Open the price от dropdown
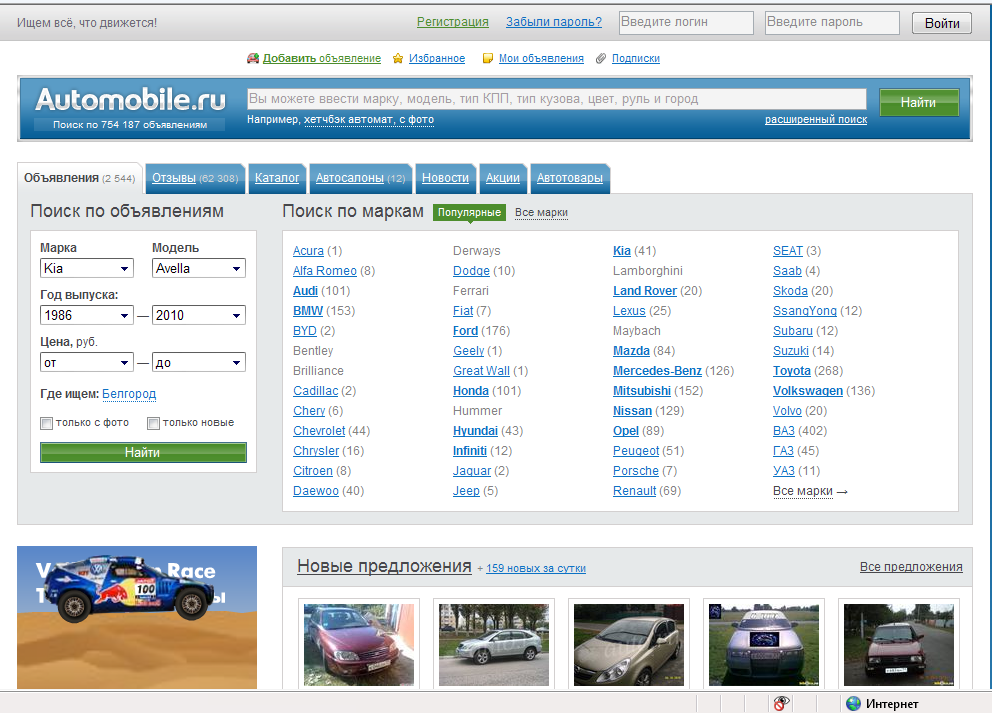This screenshot has width=992, height=713. point(87,363)
